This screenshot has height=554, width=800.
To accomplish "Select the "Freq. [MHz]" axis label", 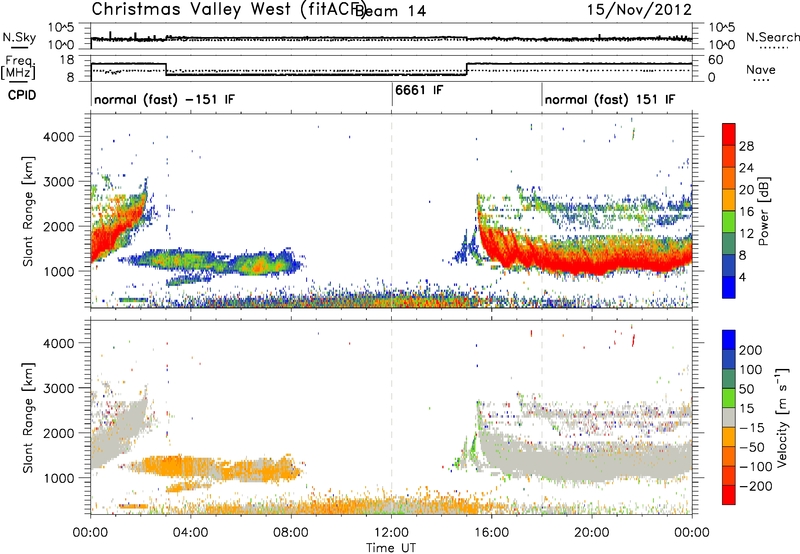I will pyautogui.click(x=18, y=67).
